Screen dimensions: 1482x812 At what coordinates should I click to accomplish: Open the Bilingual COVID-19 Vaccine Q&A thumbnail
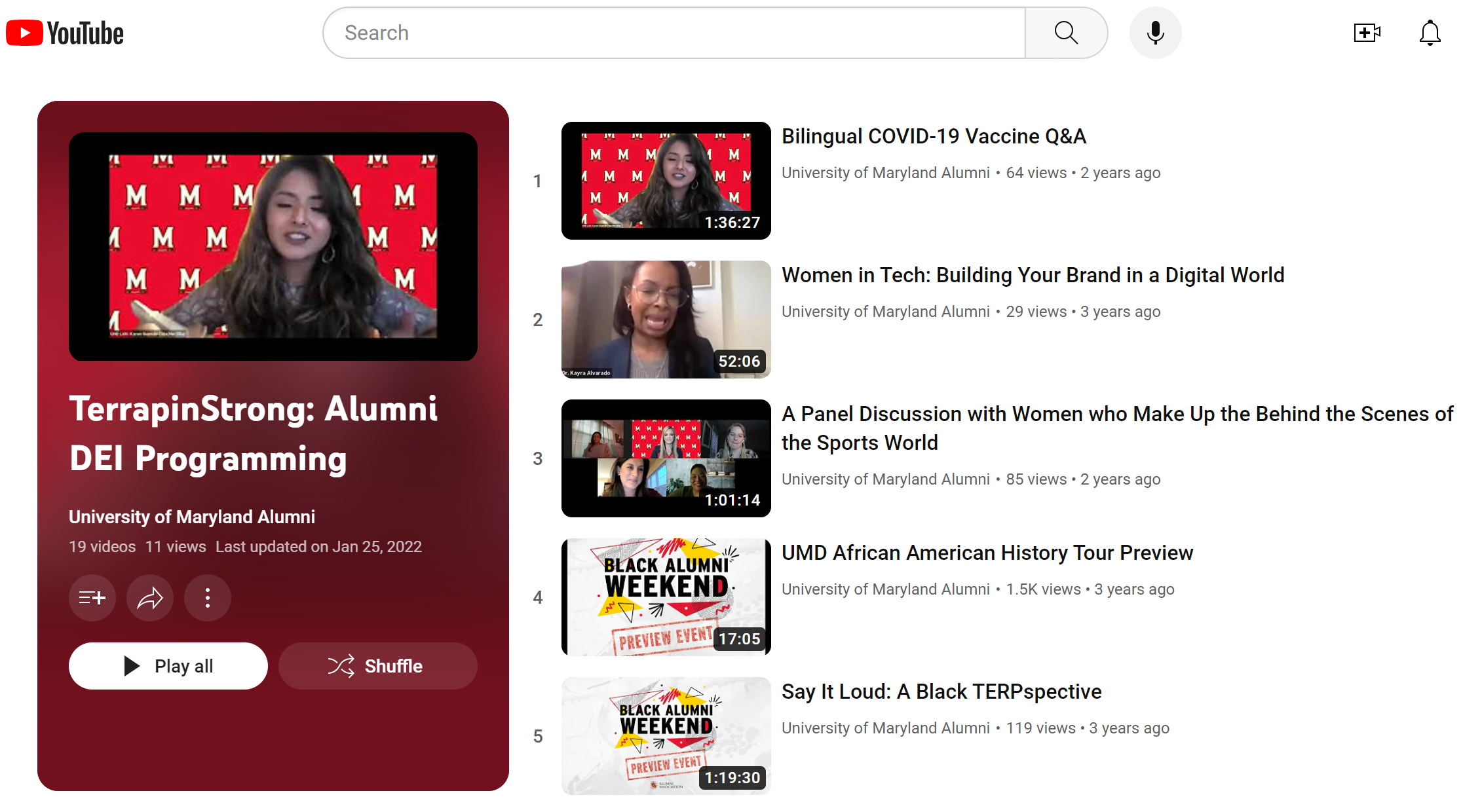pos(666,181)
